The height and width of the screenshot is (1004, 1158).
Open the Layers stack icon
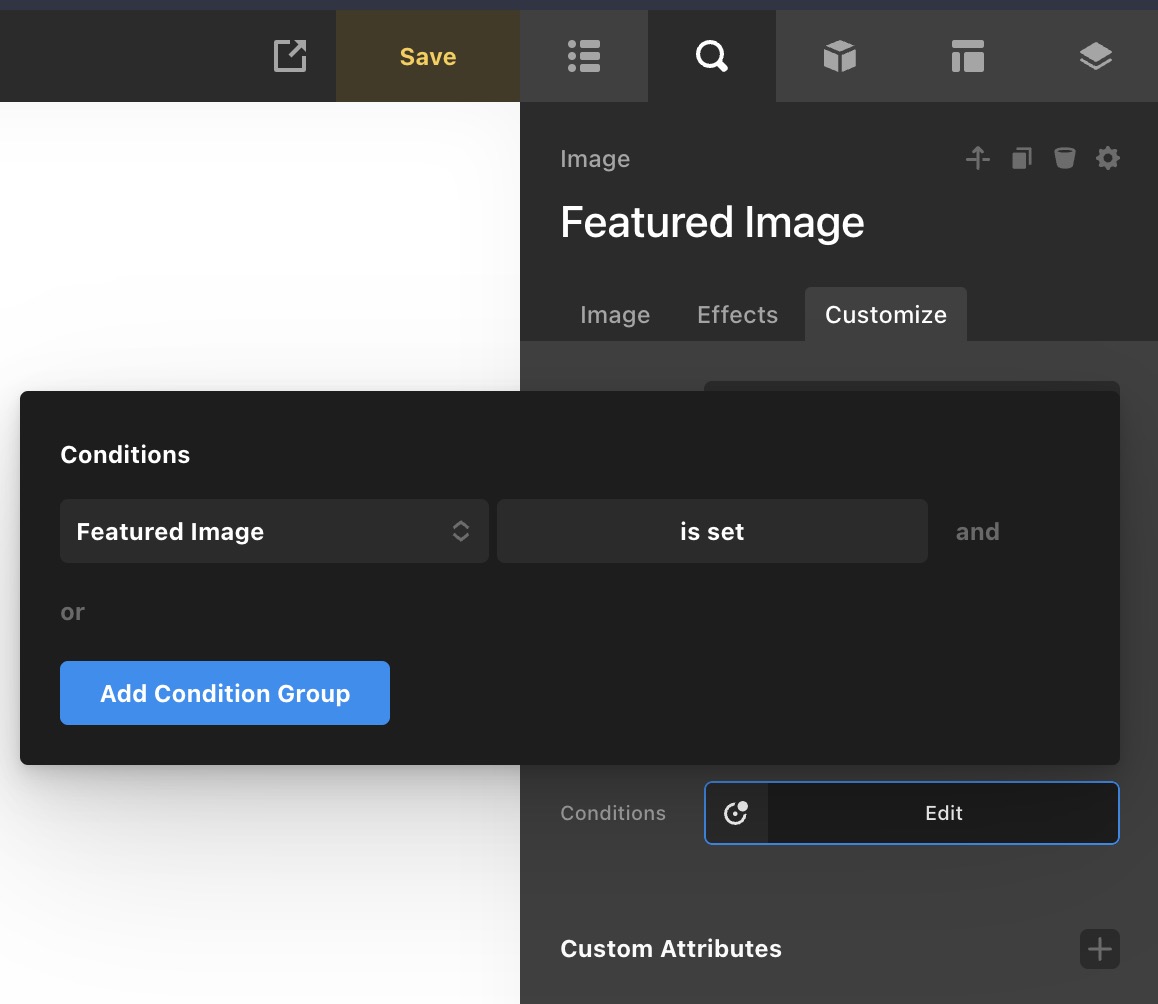tap(1095, 57)
